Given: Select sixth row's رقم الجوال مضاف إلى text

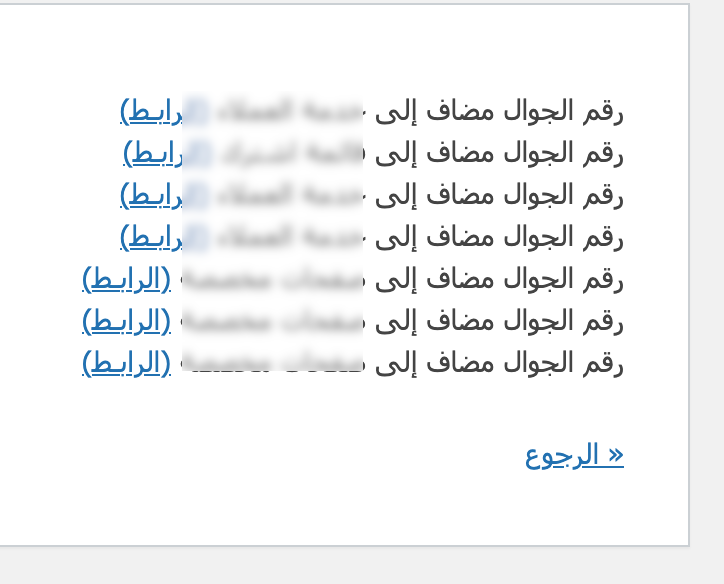Looking at the screenshot, I should [x=500, y=321].
